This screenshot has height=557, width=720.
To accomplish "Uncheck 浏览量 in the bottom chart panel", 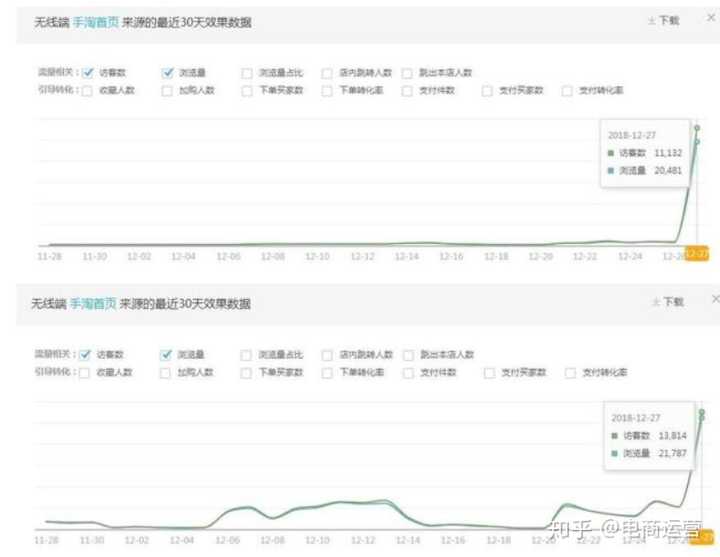I will coord(166,354).
